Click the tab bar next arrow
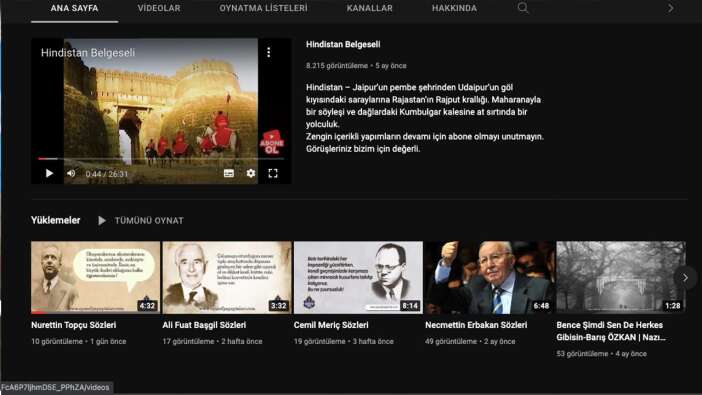Screen dimensions: 702x395 670,8
